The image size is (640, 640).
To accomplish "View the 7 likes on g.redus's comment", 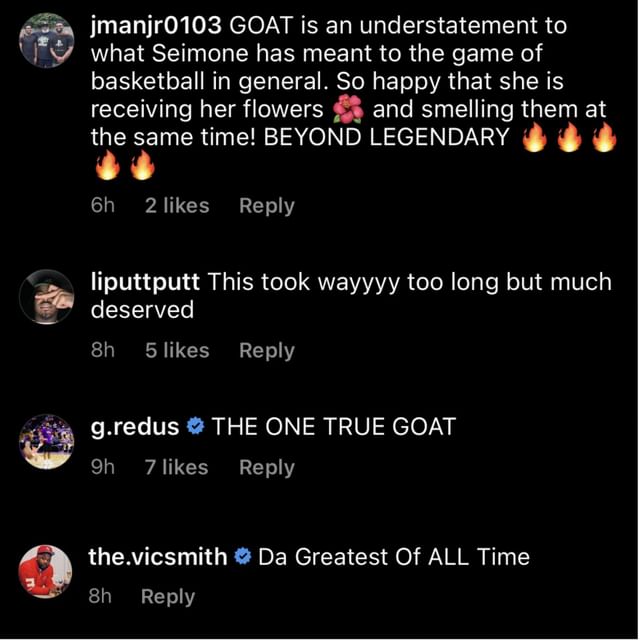I will 177,467.
